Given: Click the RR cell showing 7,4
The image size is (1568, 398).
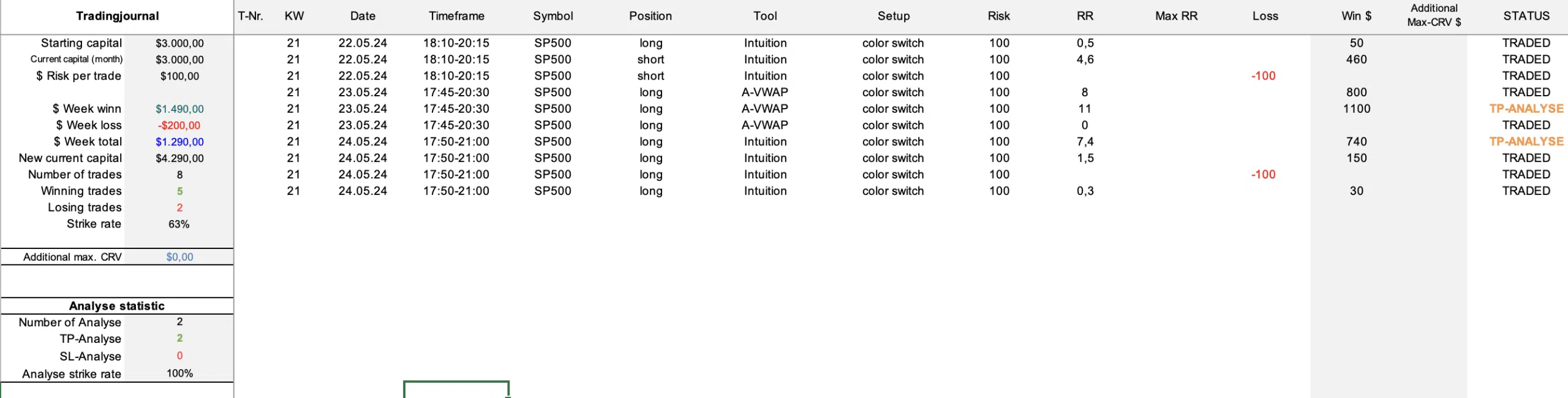Looking at the screenshot, I should tap(1085, 142).
